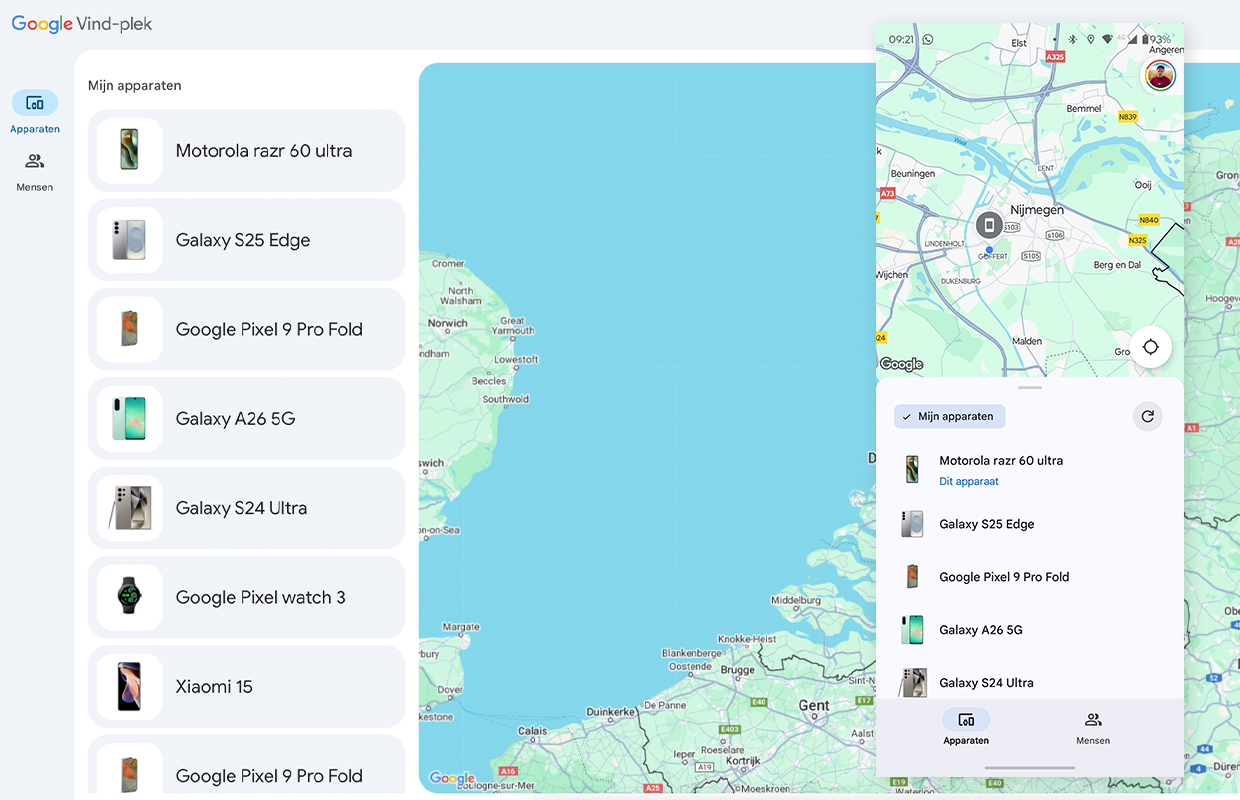This screenshot has height=800, width=1240.
Task: Click the Mijn apparaten heading in desktop panel
Action: point(135,86)
